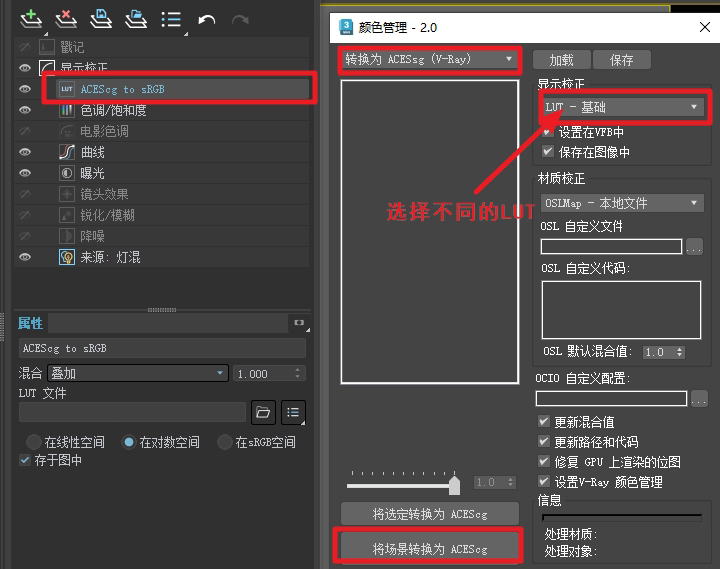The height and width of the screenshot is (569, 720).
Task: Open the 转换为 ACEScg (V-Ray) dropdown
Action: (428, 59)
